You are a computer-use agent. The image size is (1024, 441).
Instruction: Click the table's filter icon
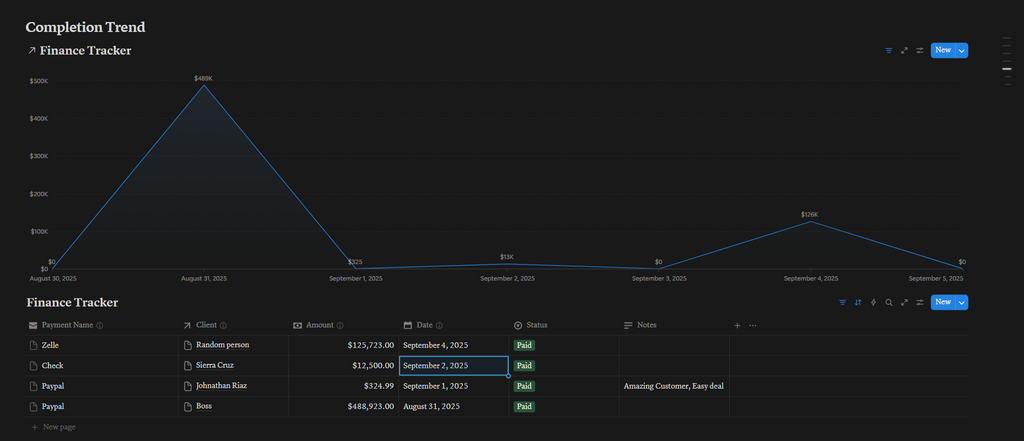843,302
